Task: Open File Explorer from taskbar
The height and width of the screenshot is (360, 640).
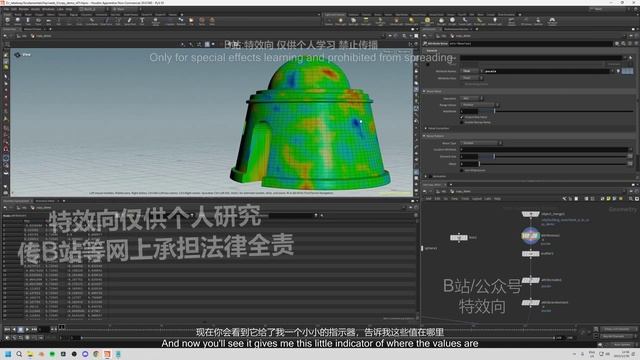Action: coord(30,354)
